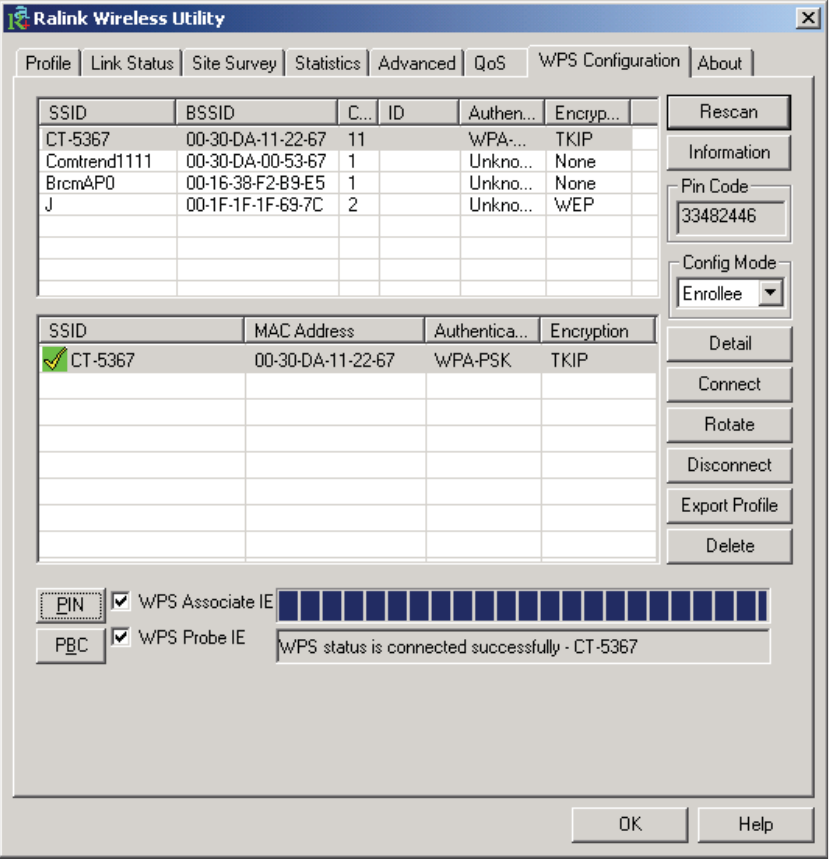This screenshot has height=859, width=829.
Task: Select the WPS Configuration tab
Action: click(x=609, y=60)
